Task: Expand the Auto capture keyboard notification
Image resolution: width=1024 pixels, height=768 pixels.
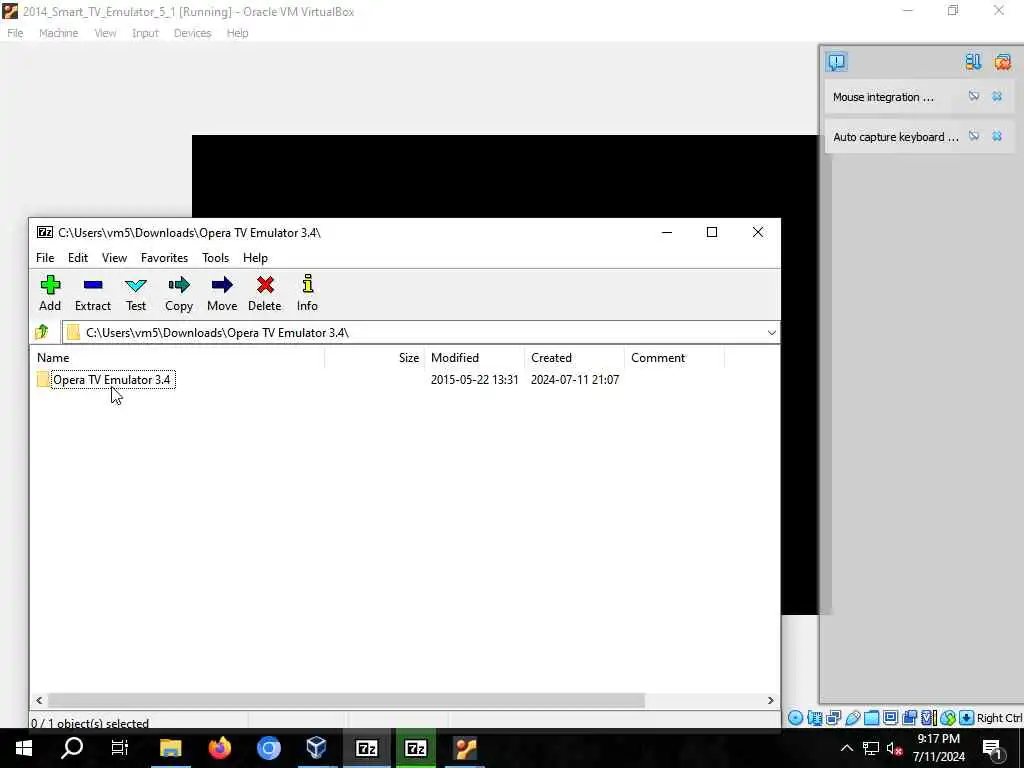Action: point(896,136)
